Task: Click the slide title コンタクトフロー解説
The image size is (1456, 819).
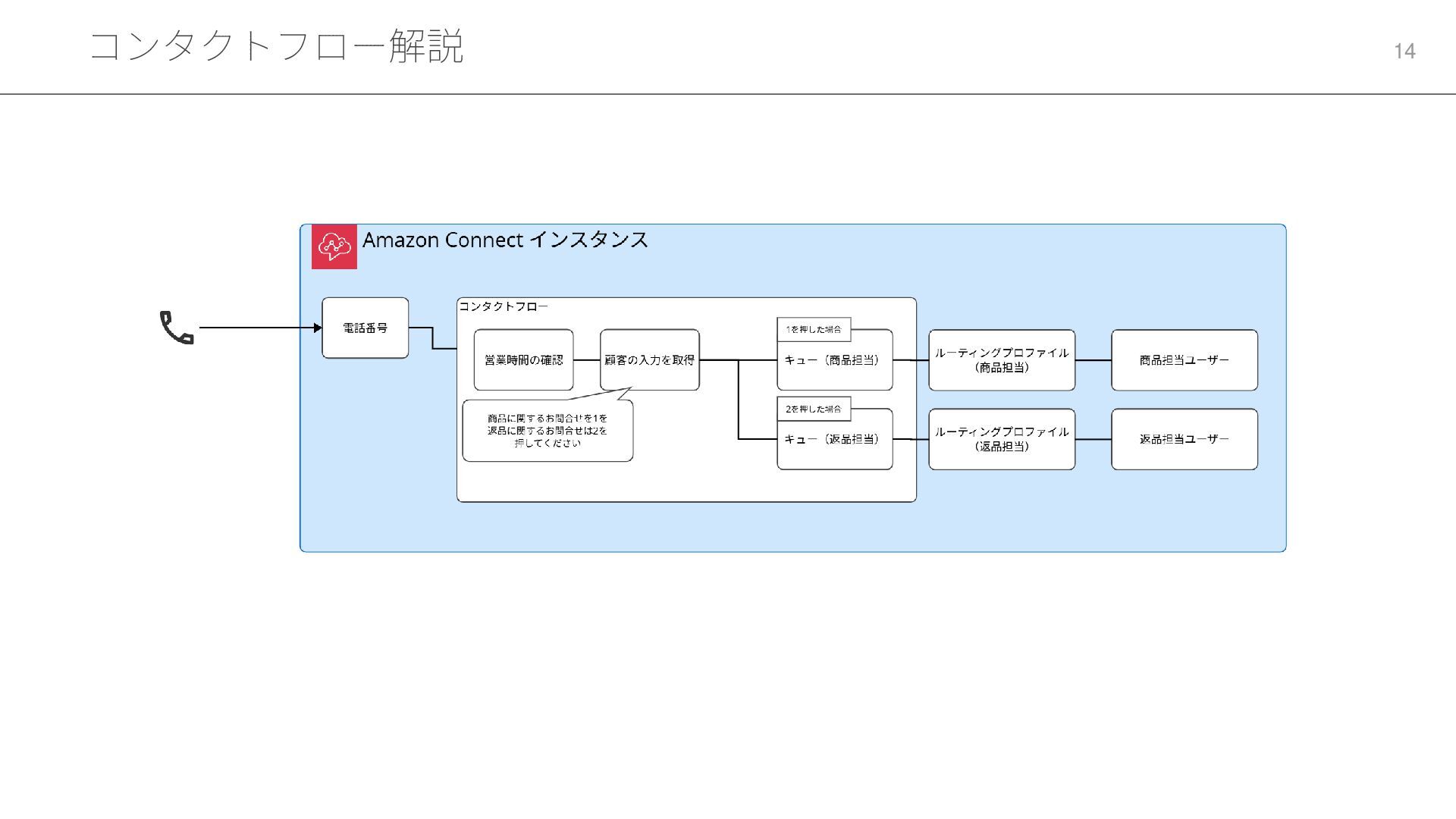Action: [276, 47]
